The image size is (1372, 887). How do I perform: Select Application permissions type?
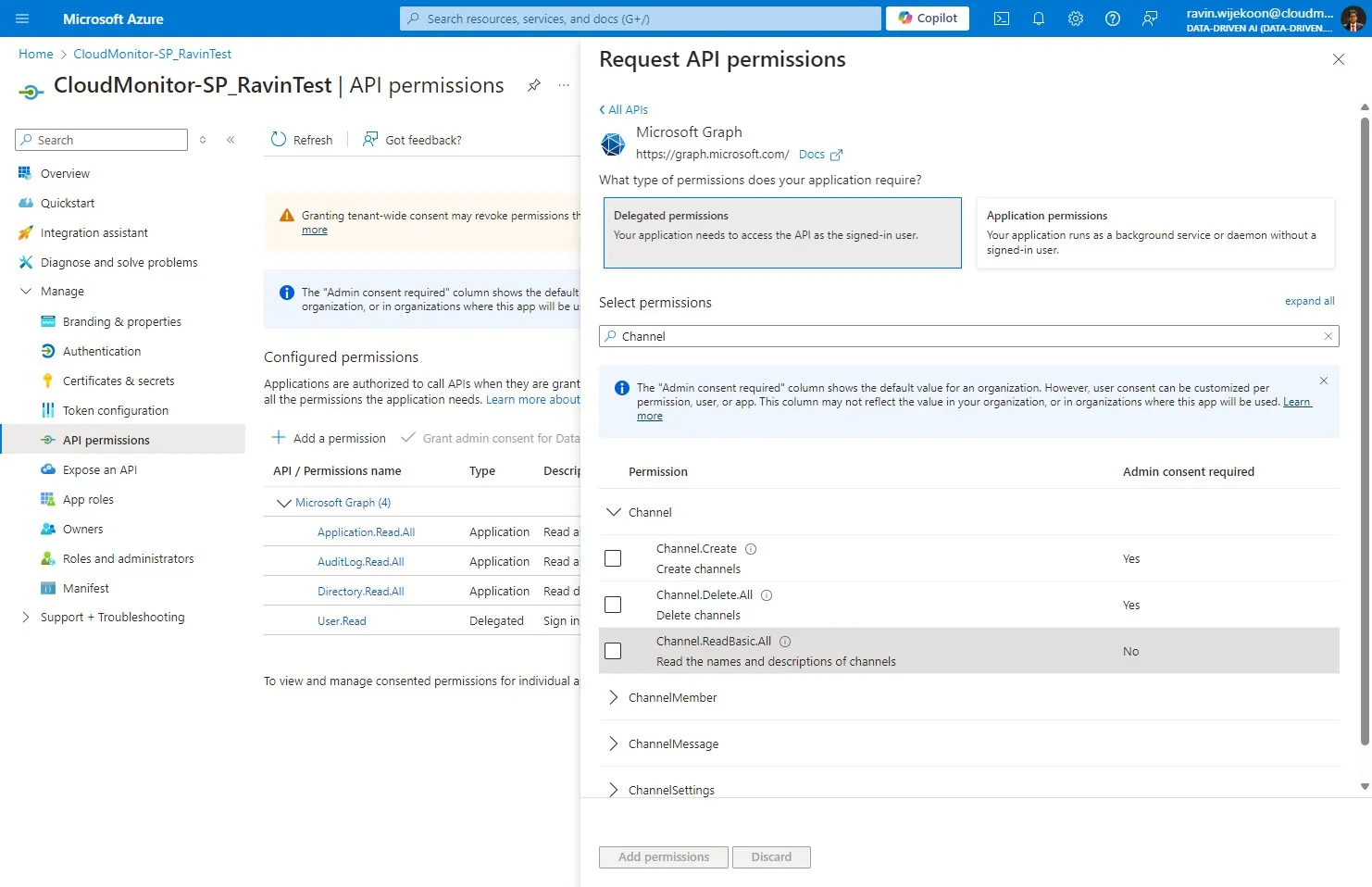point(1155,232)
